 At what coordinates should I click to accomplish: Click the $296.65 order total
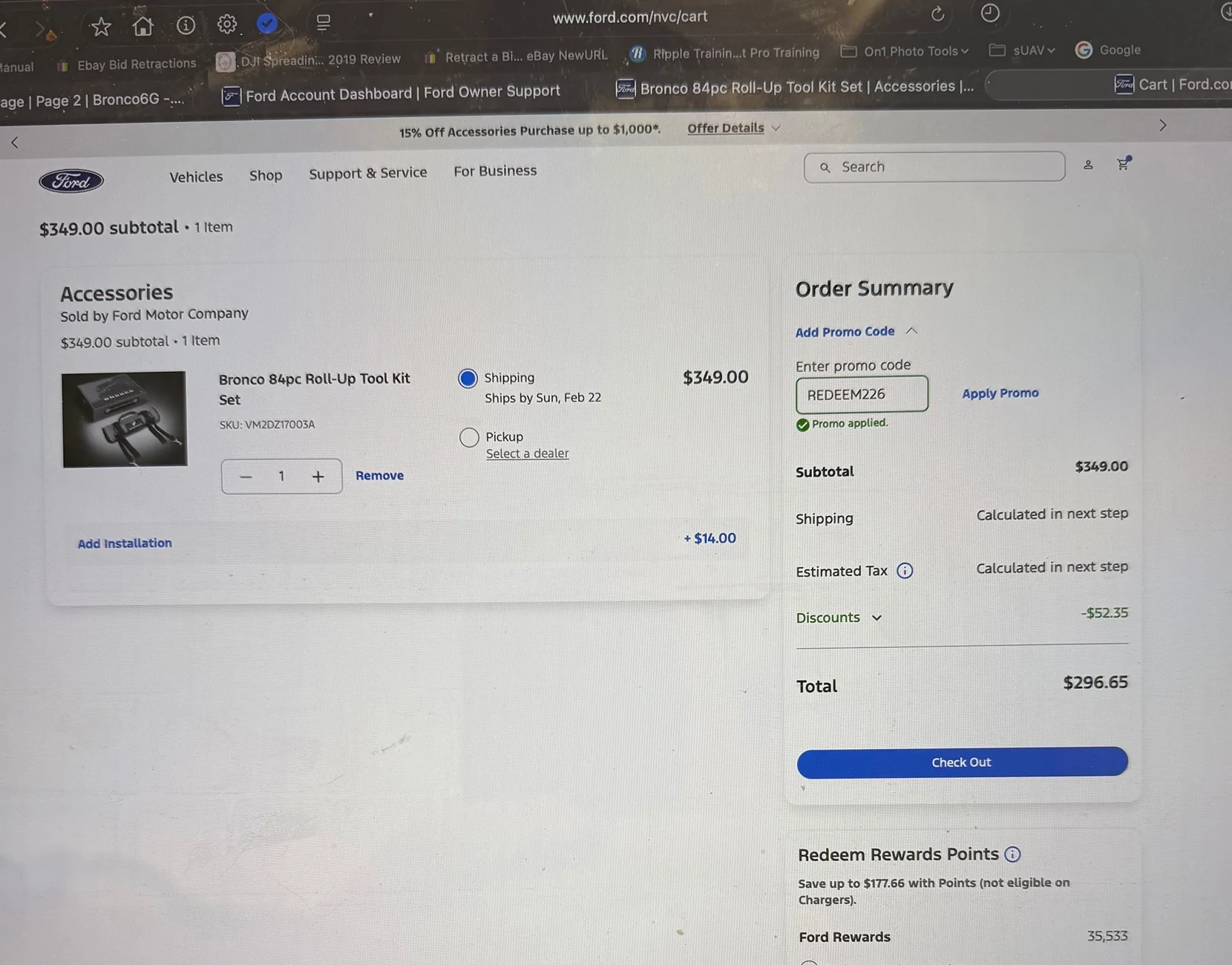click(1095, 682)
